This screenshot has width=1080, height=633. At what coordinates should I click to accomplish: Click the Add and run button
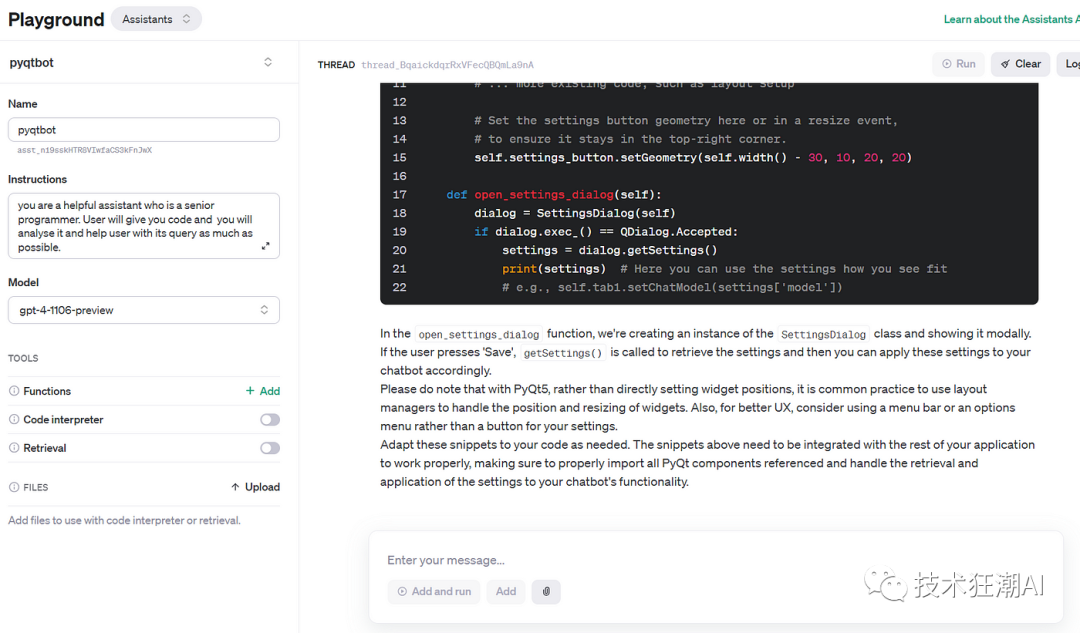pyautogui.click(x=434, y=592)
